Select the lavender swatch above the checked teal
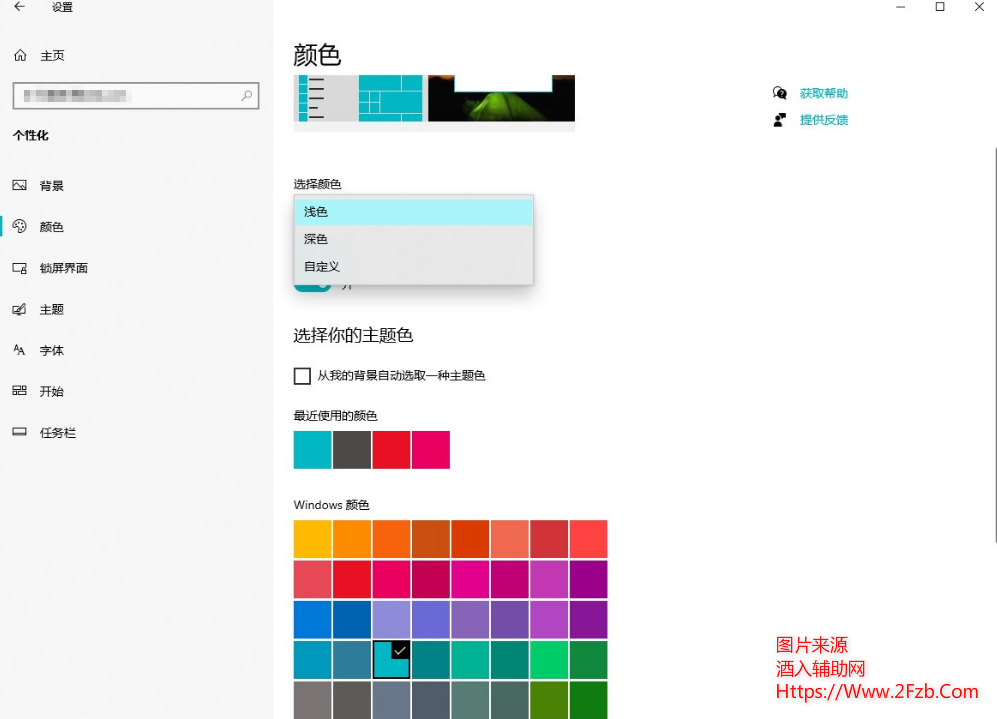 click(x=391, y=619)
